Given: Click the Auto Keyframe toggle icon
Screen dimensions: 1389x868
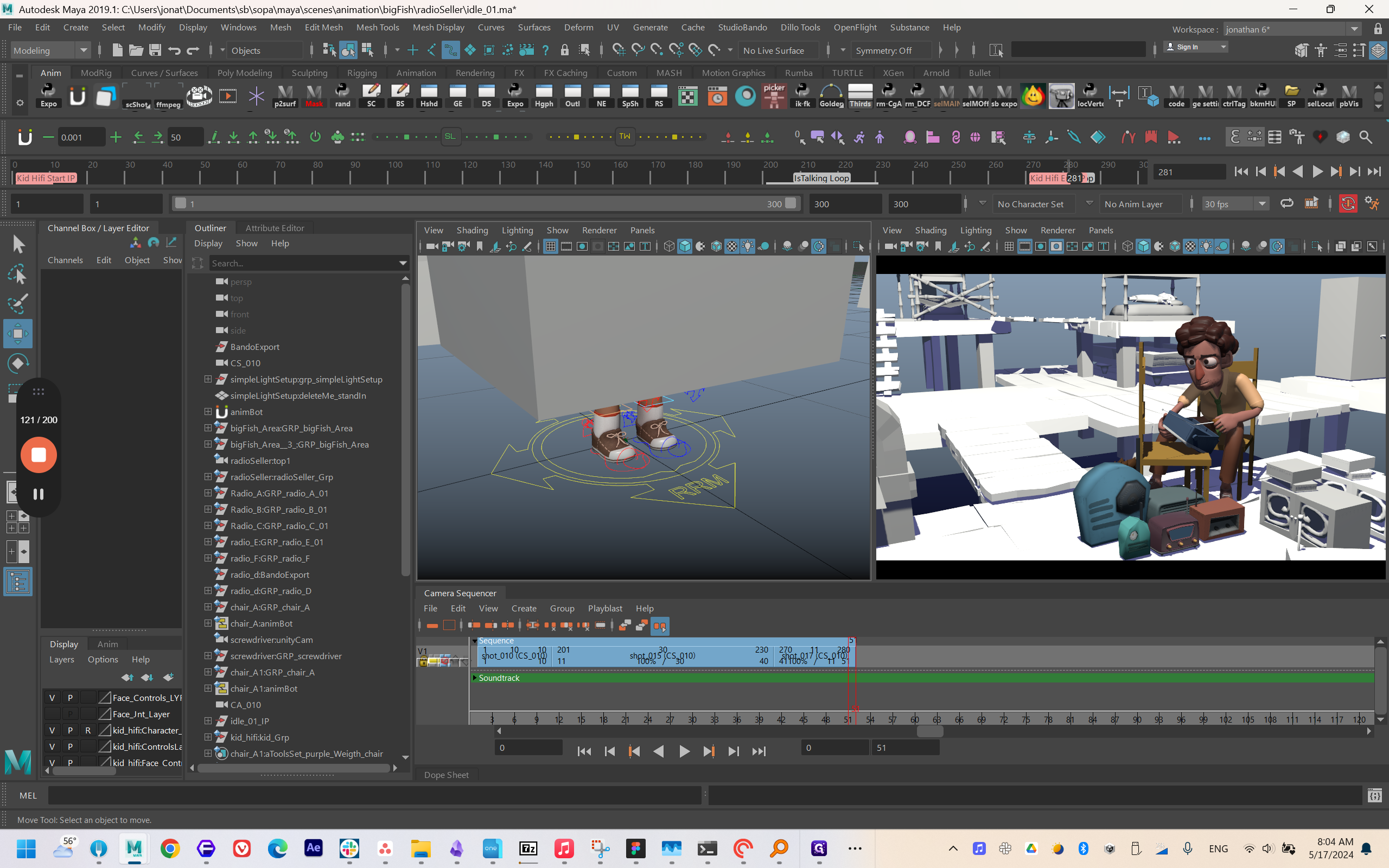Looking at the screenshot, I should point(1348,204).
